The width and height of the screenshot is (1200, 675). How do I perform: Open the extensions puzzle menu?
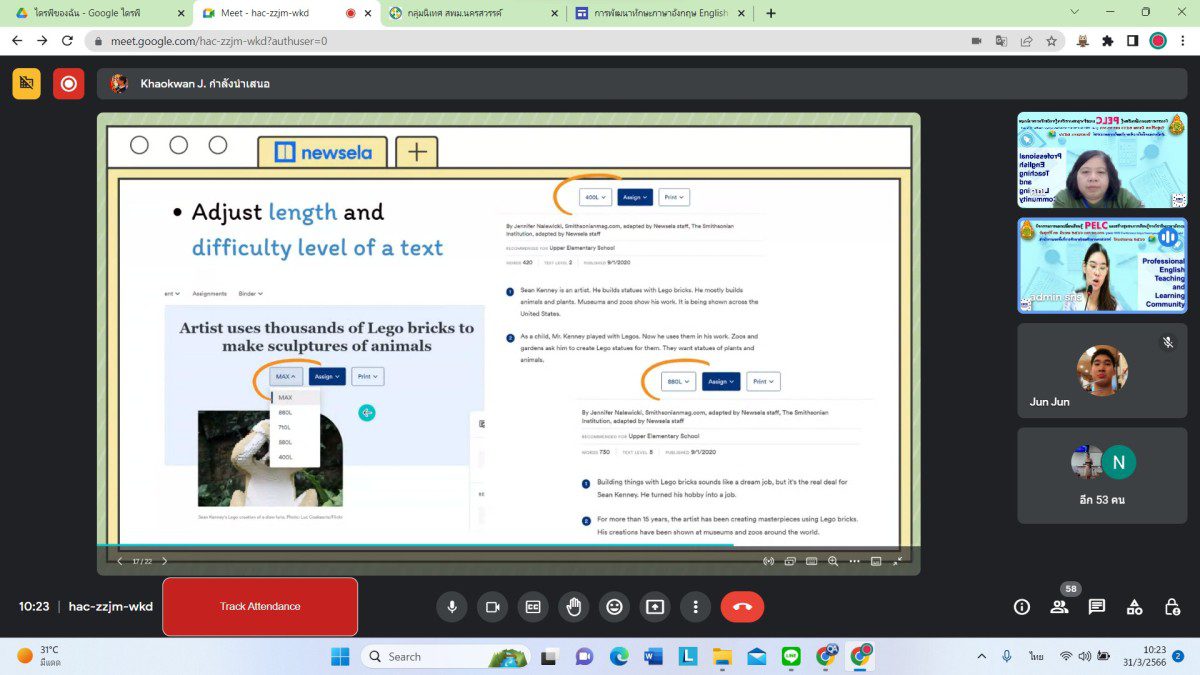(x=1108, y=41)
